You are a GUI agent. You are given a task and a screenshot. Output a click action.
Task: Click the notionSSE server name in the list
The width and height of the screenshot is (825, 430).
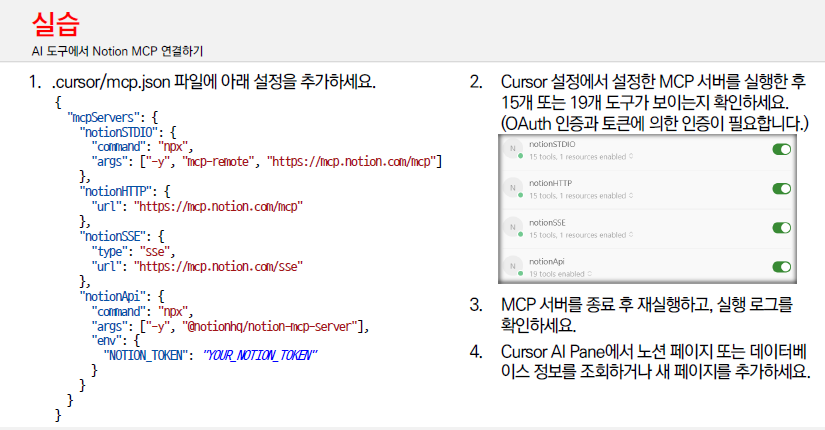547,223
